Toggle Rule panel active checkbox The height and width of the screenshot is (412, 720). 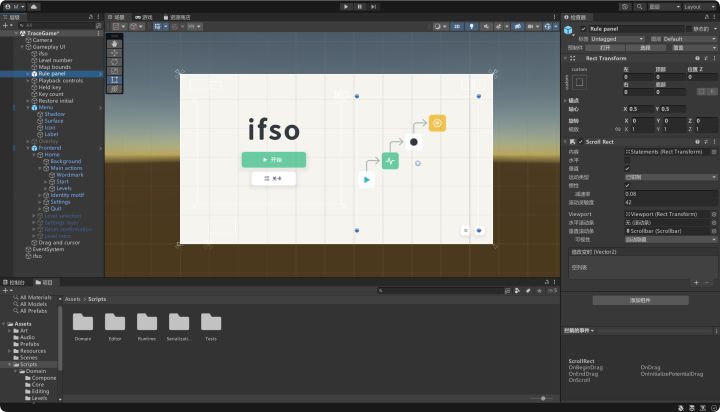(x=583, y=29)
